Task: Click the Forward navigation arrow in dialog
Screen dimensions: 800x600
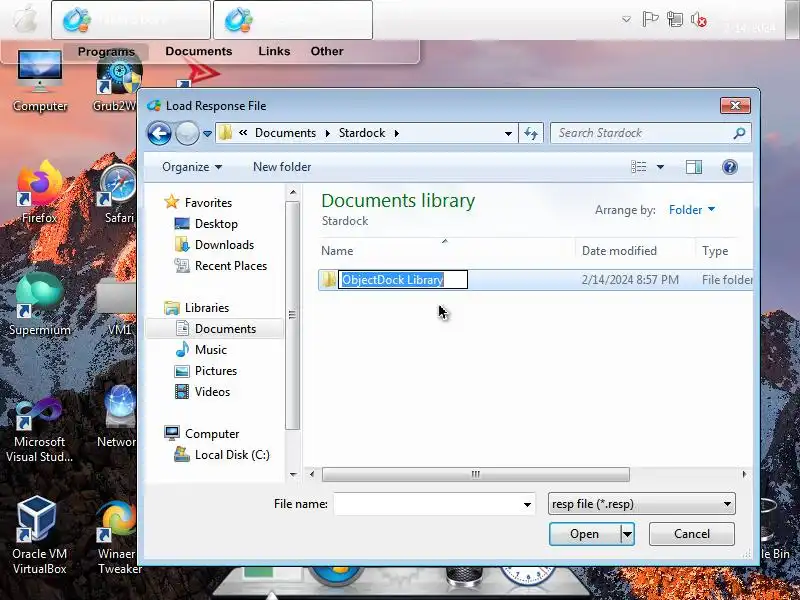Action: point(187,134)
